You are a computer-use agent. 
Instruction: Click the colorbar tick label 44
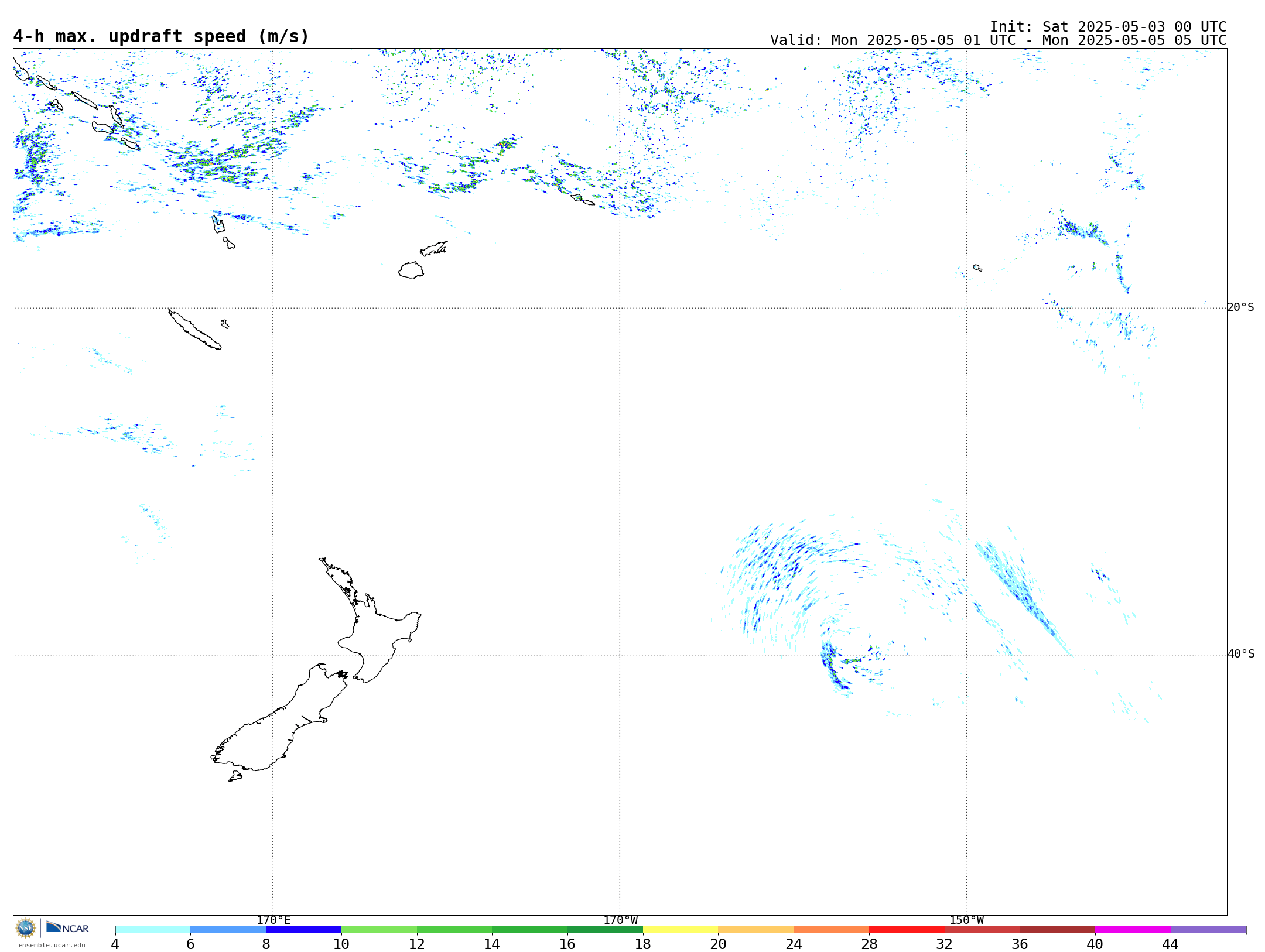click(x=1171, y=944)
